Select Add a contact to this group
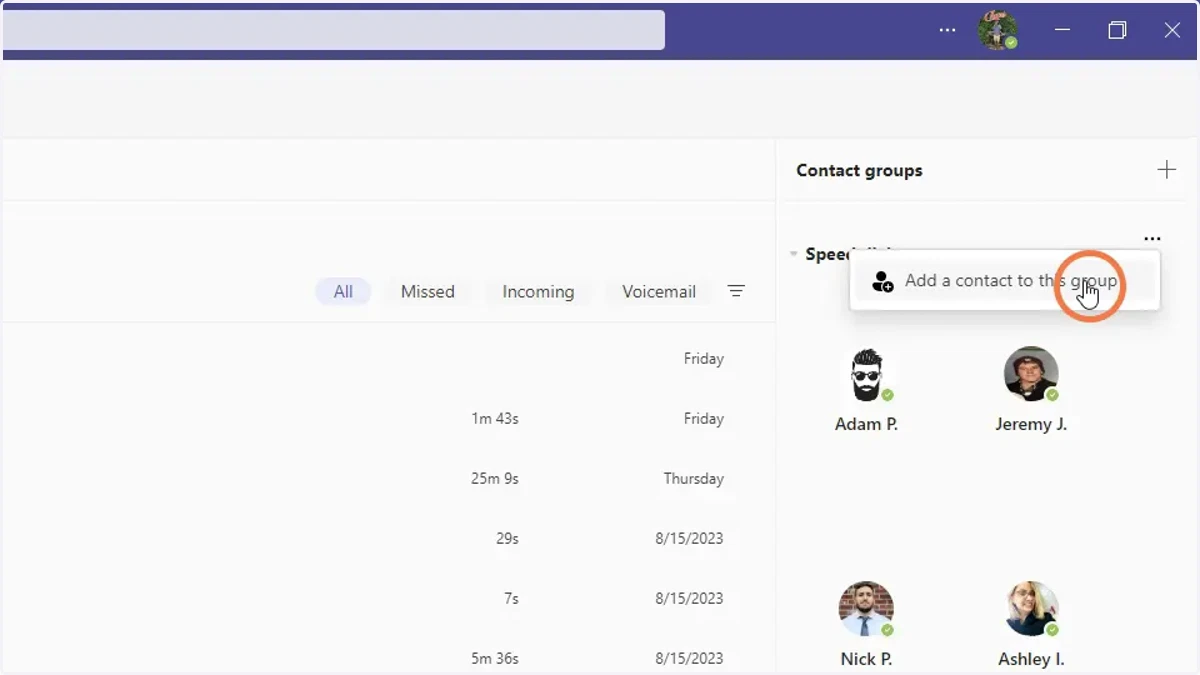This screenshot has height=675, width=1200. [1005, 281]
